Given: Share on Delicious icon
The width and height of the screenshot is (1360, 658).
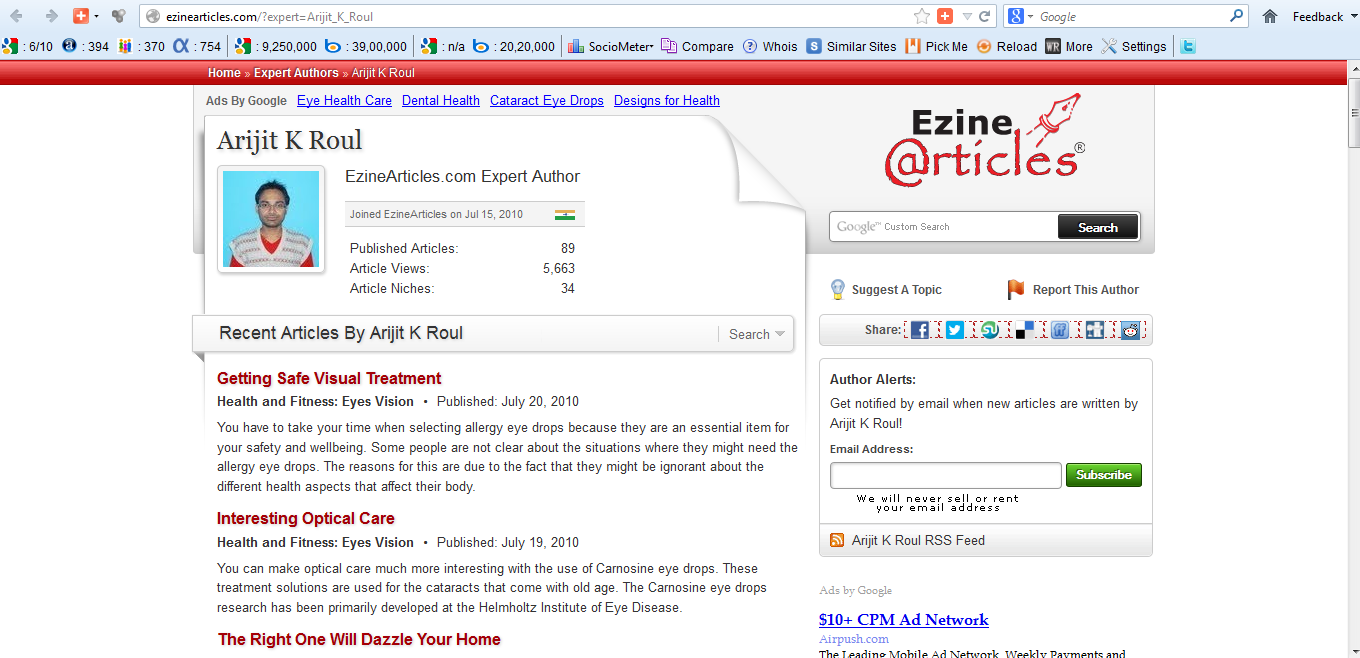Looking at the screenshot, I should point(1025,330).
